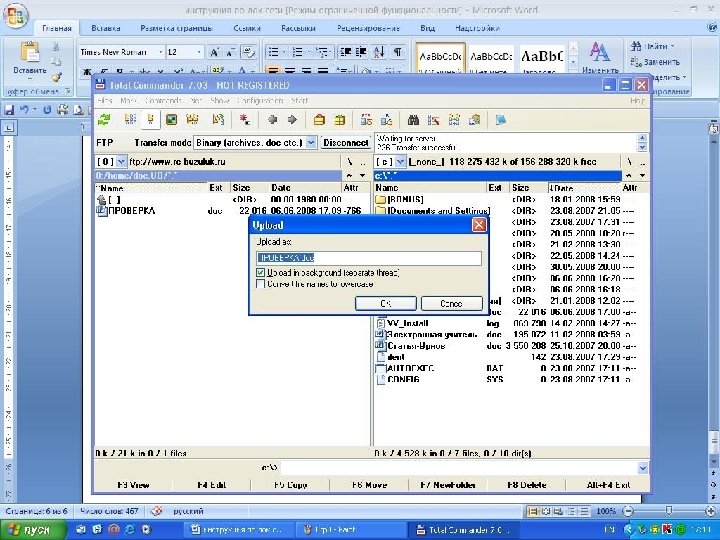This screenshot has height=540, width=720.
Task: Click the Reread source refresh icon in Total Commander
Action: coord(105,120)
